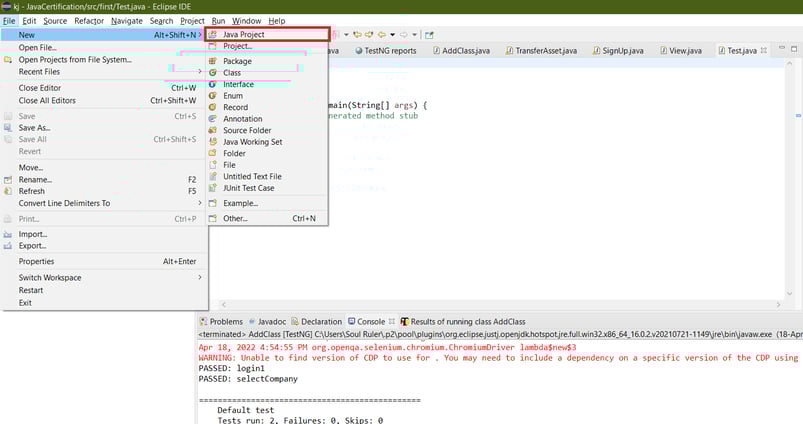Select Java Project in New submenu

tap(267, 34)
